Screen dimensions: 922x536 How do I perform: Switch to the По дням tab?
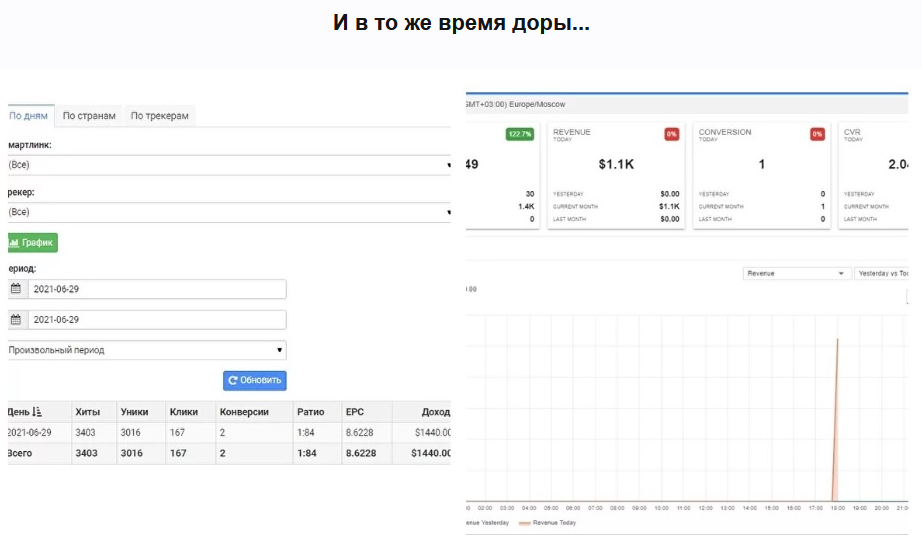tap(28, 116)
